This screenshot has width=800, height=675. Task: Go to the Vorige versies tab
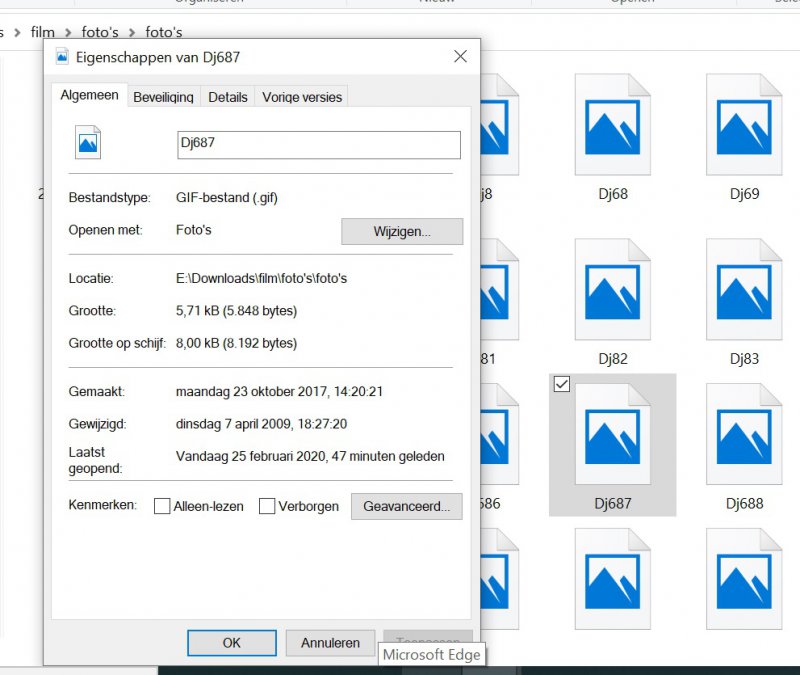(301, 97)
